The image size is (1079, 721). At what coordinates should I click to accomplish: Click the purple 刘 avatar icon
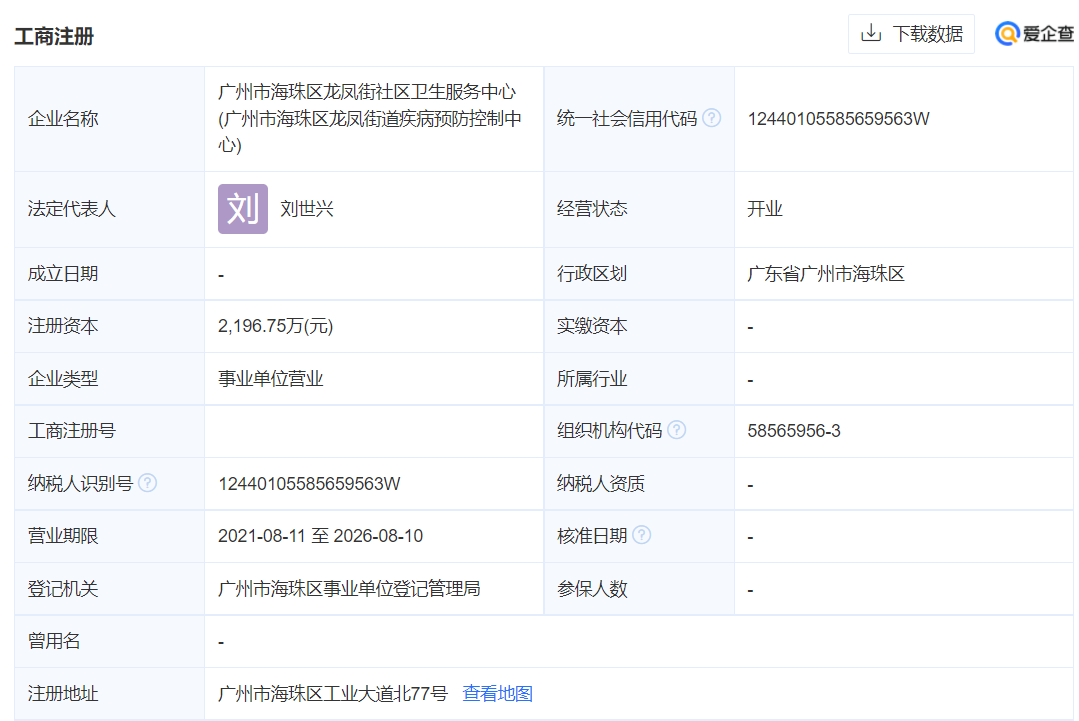tap(243, 209)
